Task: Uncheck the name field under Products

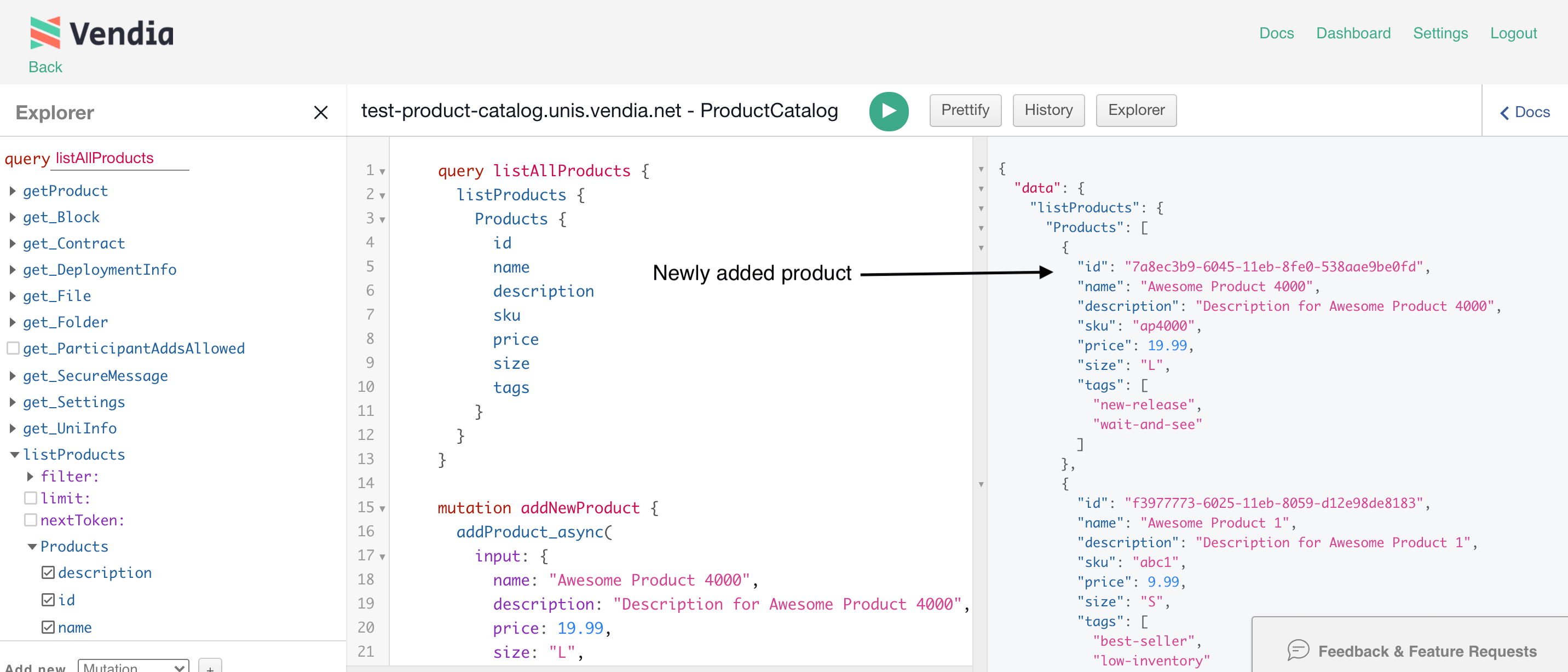Action: (48, 627)
